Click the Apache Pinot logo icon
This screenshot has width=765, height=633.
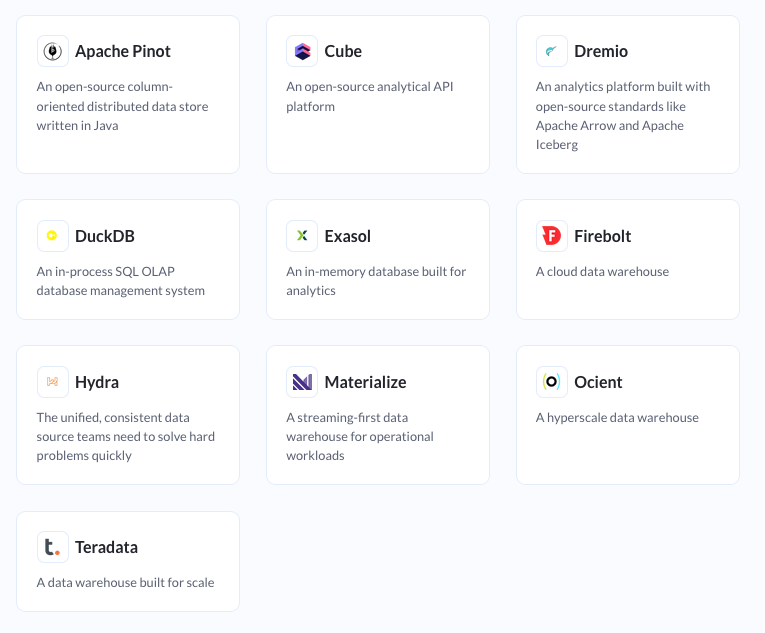pos(53,51)
